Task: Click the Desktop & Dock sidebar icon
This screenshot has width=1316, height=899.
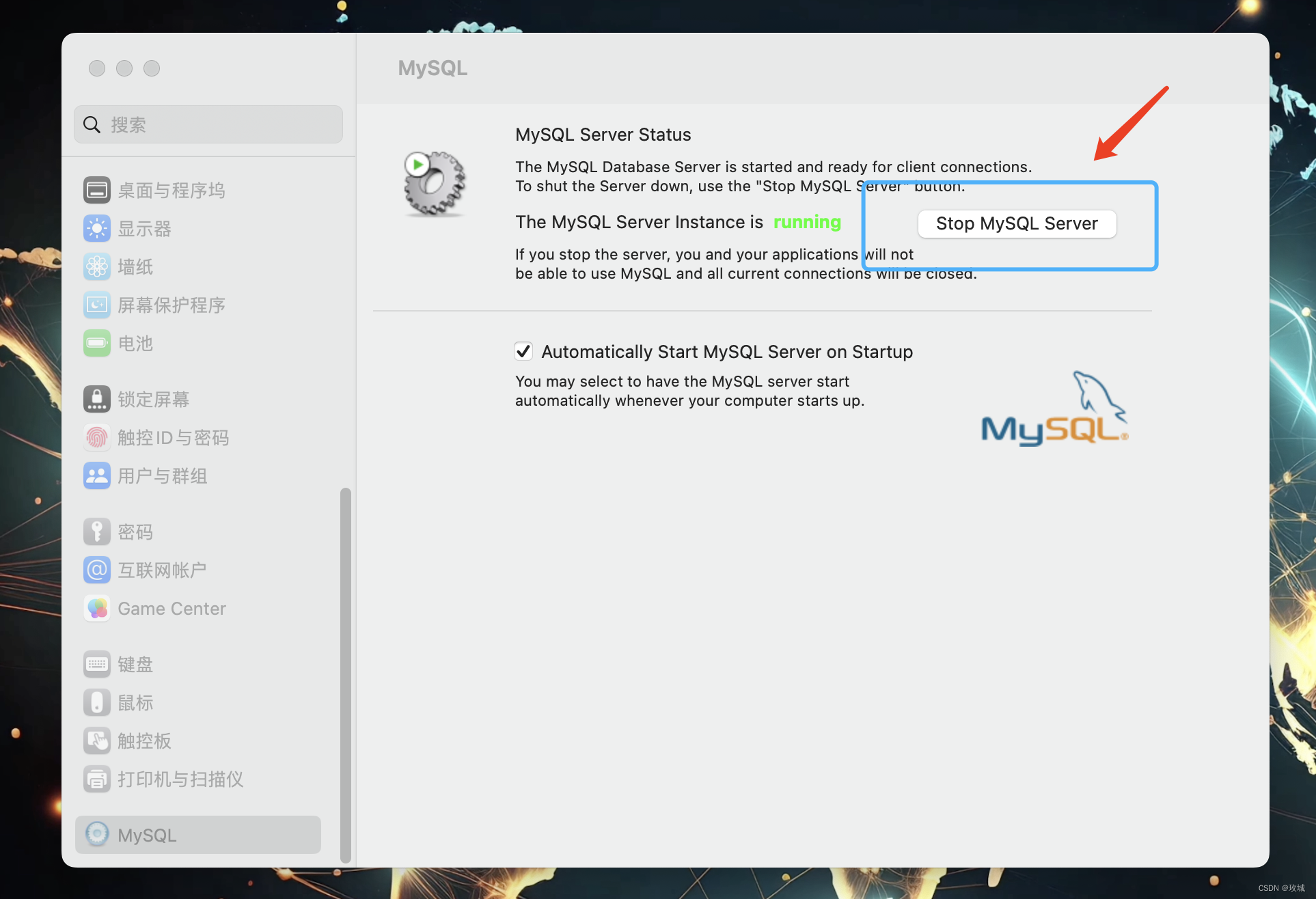Action: click(96, 190)
